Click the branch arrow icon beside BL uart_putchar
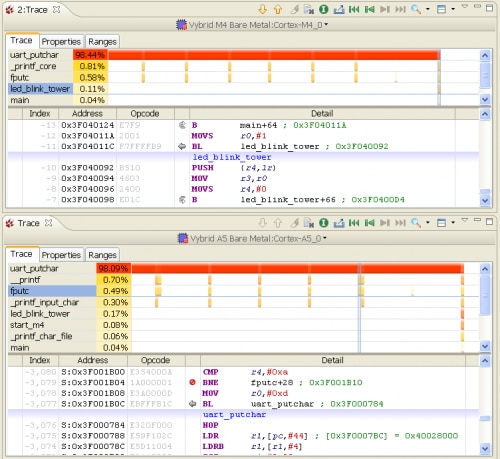The height and width of the screenshot is (459, 500). coord(192,404)
